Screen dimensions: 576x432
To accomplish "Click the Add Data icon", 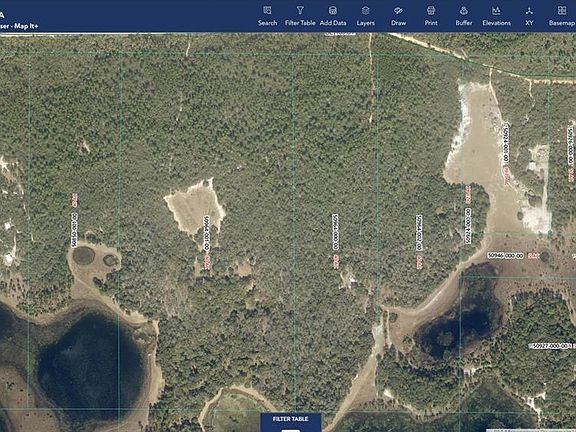I will (x=333, y=16).
